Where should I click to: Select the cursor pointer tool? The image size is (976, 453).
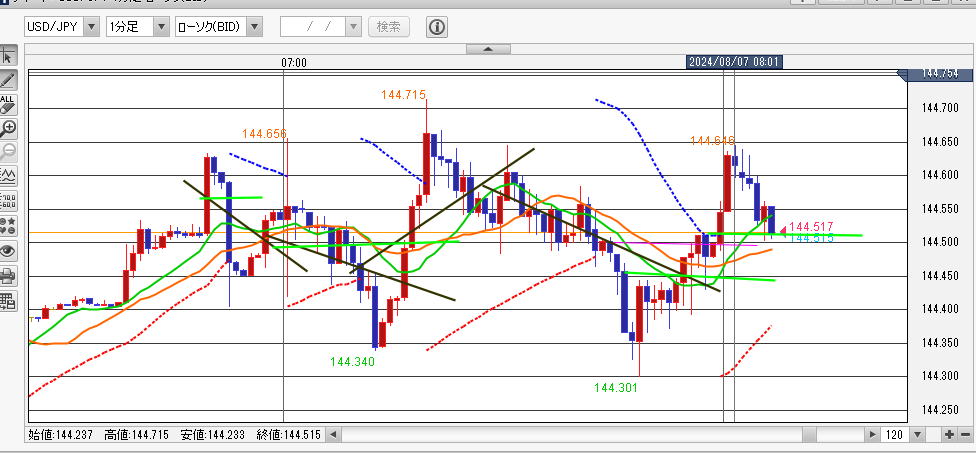pos(8,55)
